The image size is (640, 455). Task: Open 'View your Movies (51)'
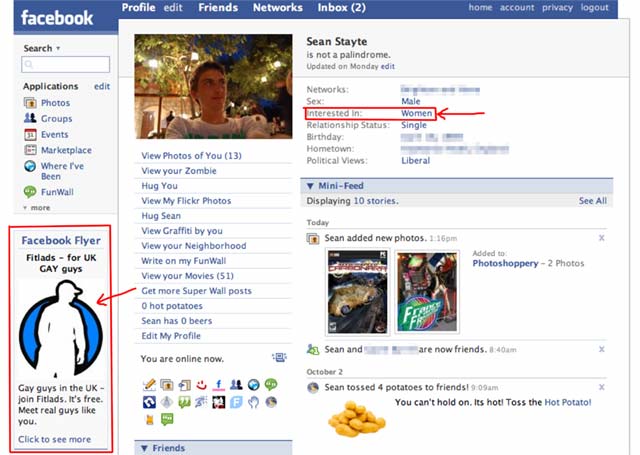(x=187, y=276)
